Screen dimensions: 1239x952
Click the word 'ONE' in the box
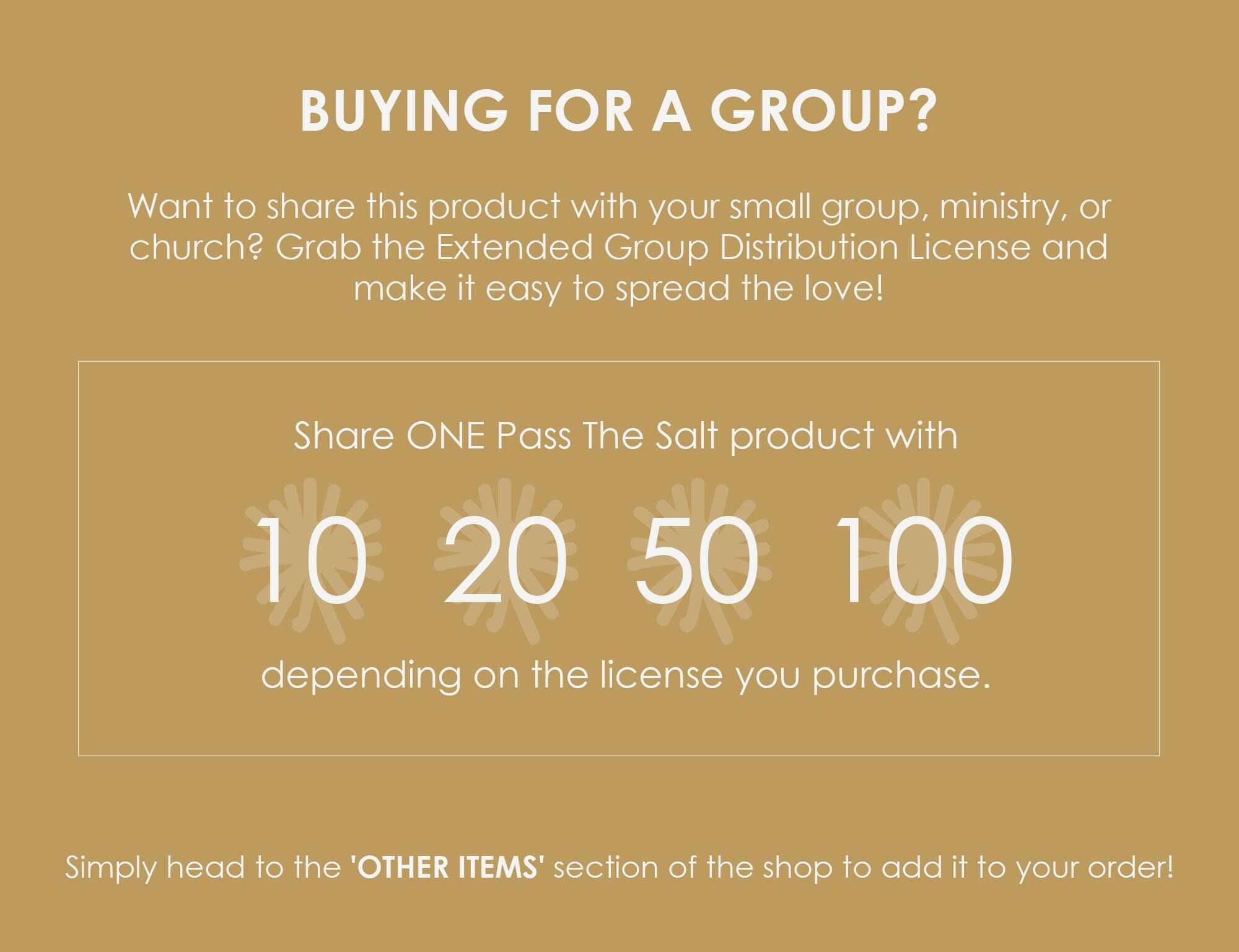[x=445, y=435]
